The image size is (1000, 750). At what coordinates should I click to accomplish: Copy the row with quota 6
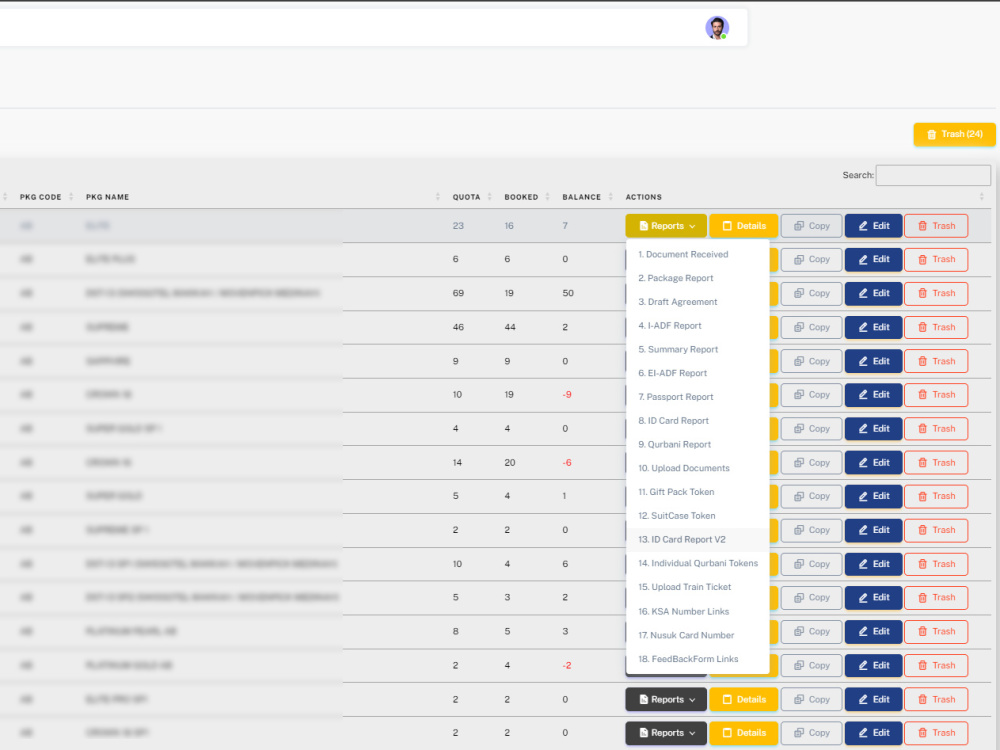(x=811, y=260)
